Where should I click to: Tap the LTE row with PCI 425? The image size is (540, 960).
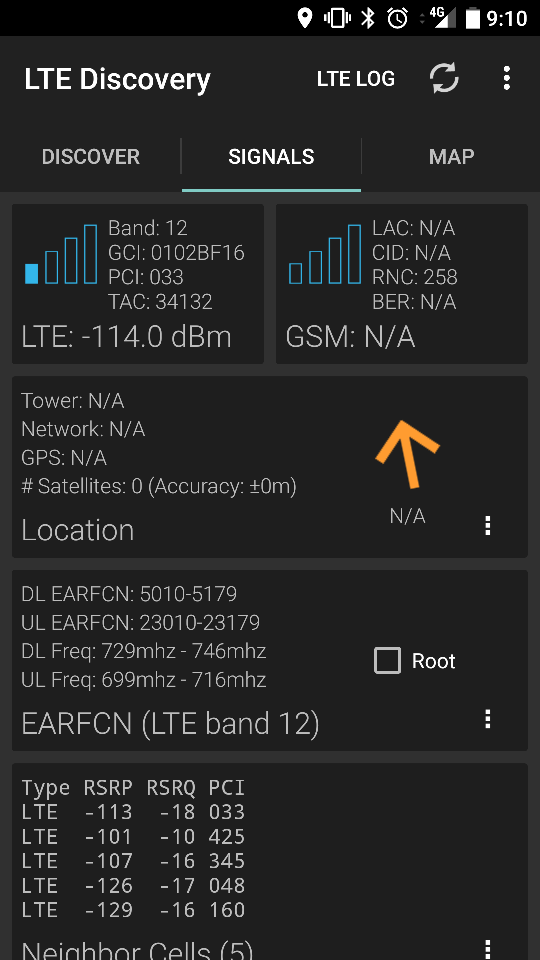click(133, 836)
